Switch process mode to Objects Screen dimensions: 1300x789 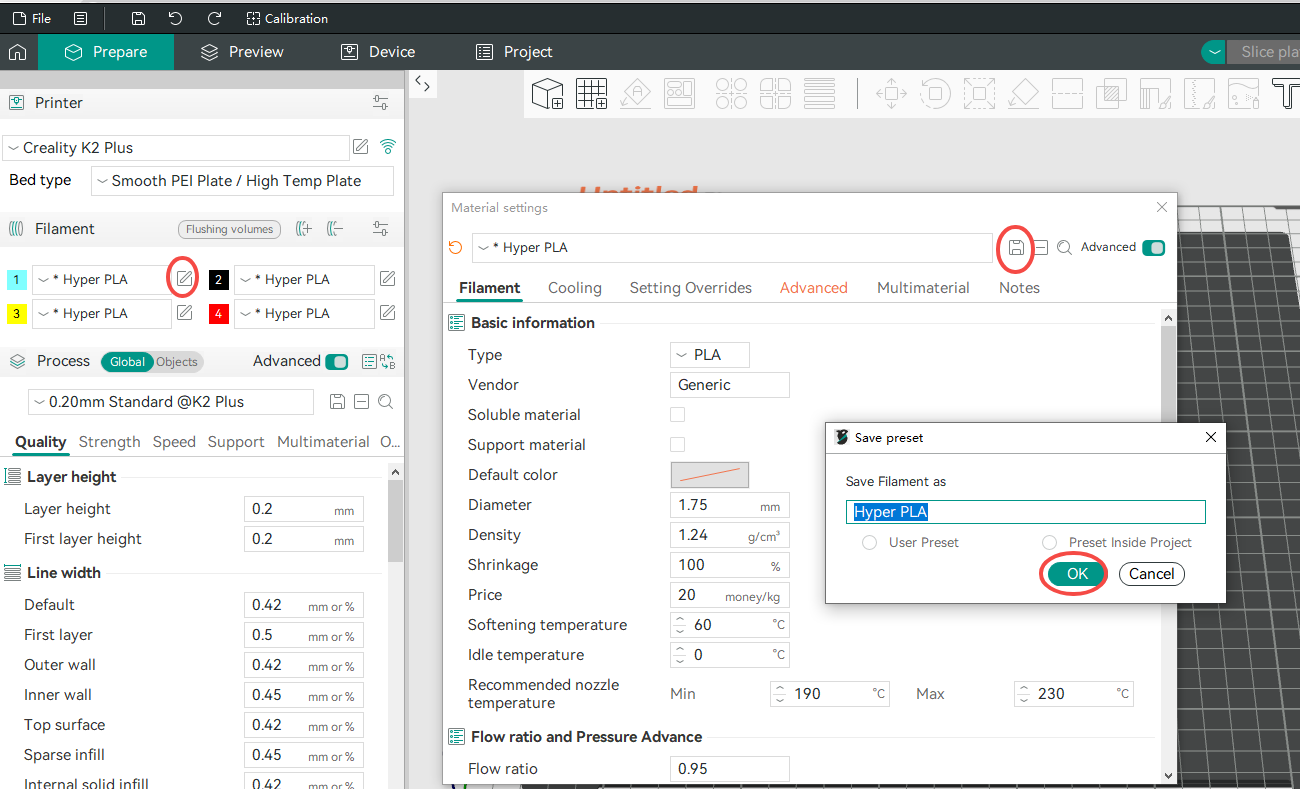[x=177, y=362]
